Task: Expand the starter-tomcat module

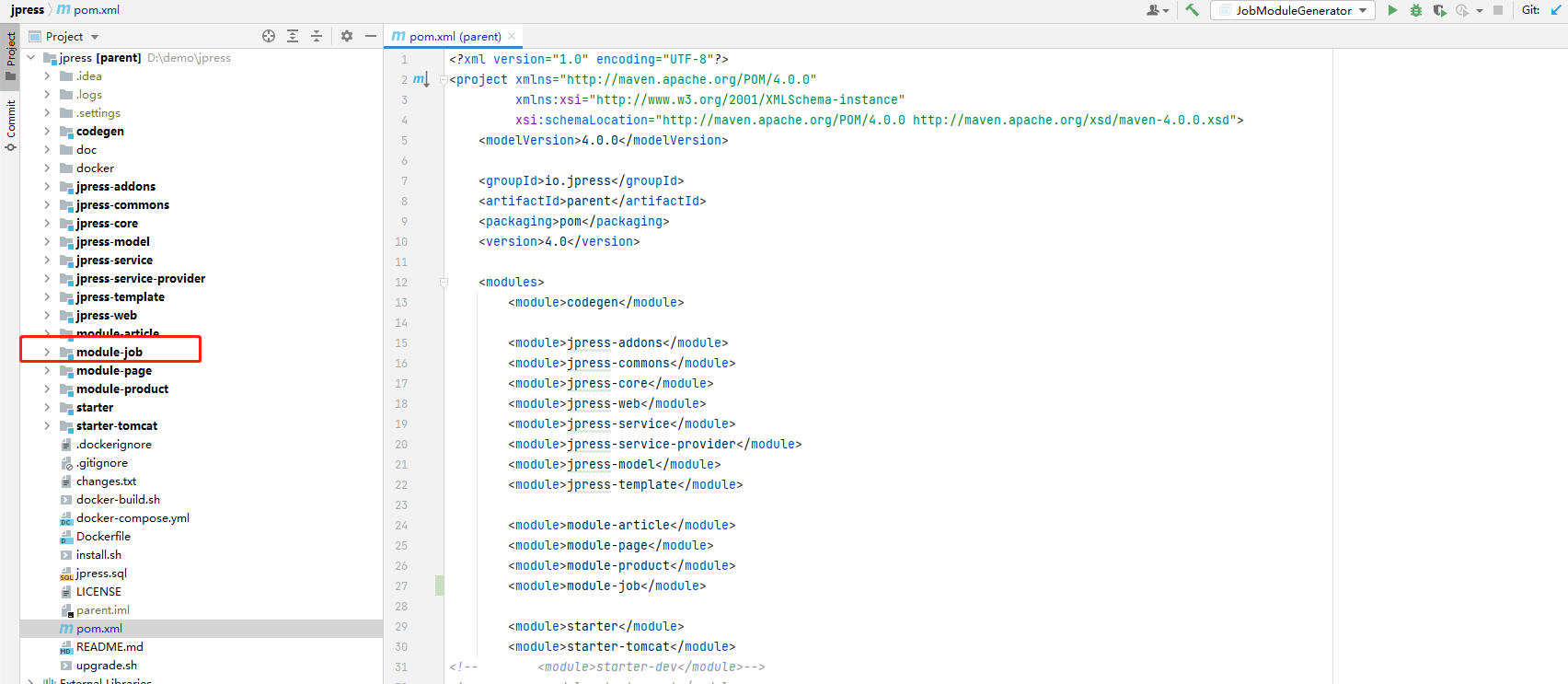Action: pyautogui.click(x=47, y=426)
